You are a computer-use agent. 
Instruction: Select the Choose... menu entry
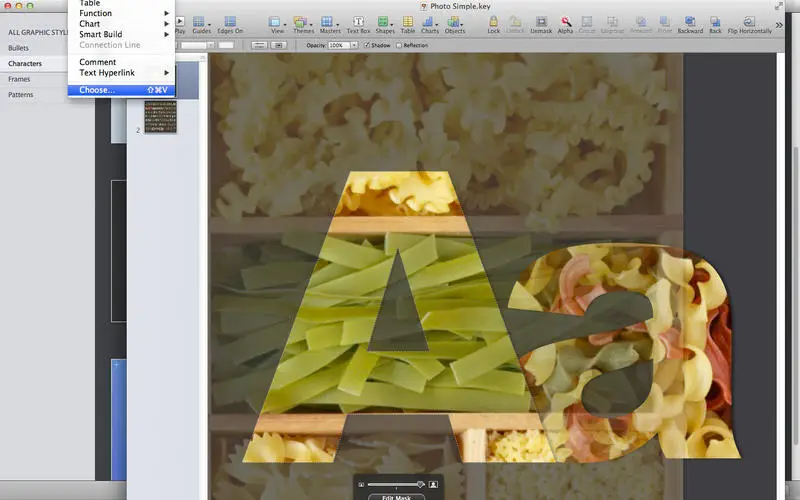[122, 90]
